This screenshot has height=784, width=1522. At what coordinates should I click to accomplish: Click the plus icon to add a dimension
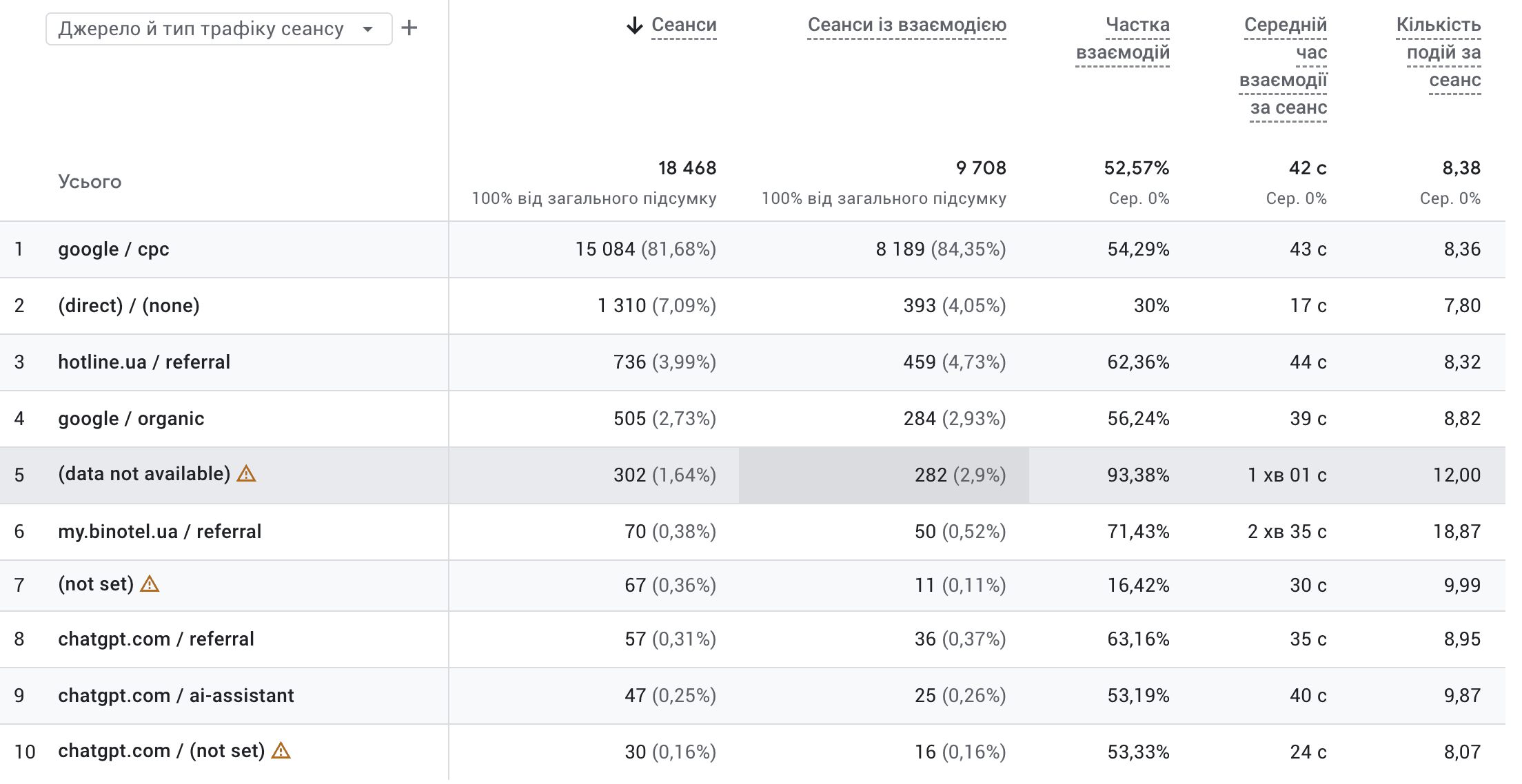(409, 28)
